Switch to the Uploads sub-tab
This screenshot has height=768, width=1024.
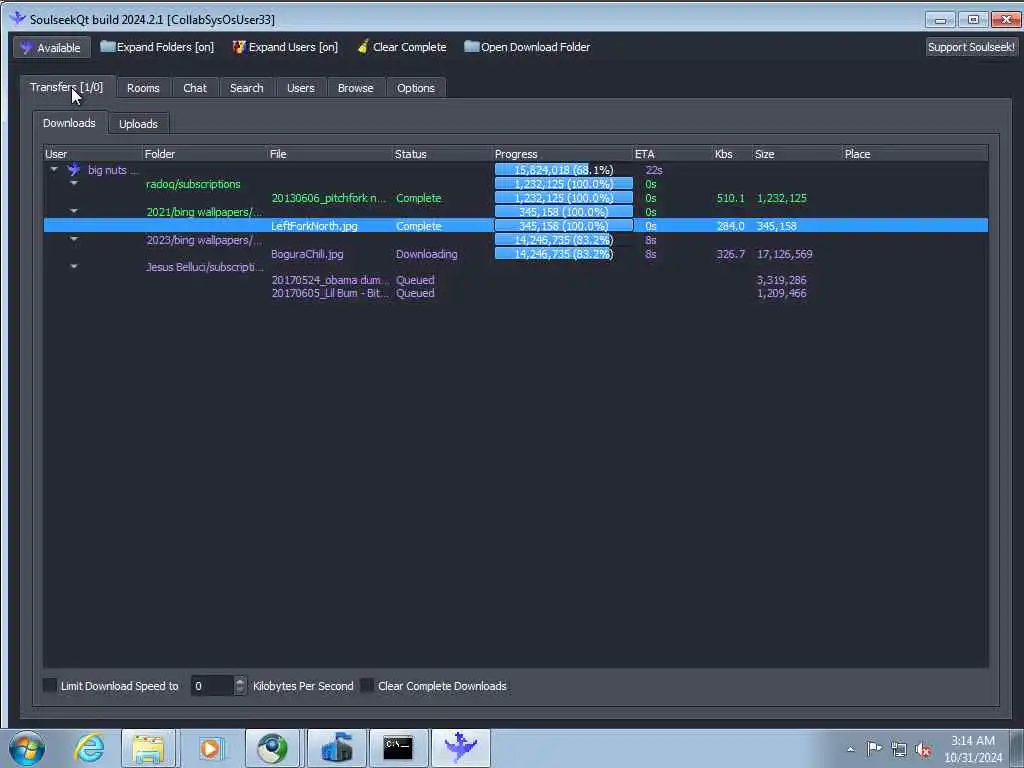click(x=138, y=123)
